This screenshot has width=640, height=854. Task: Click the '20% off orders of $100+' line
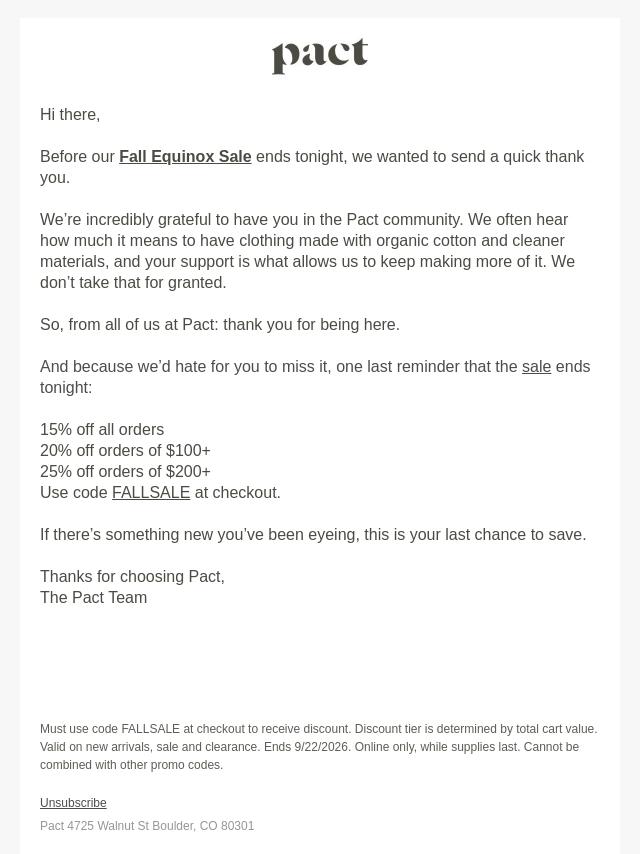[x=125, y=450]
